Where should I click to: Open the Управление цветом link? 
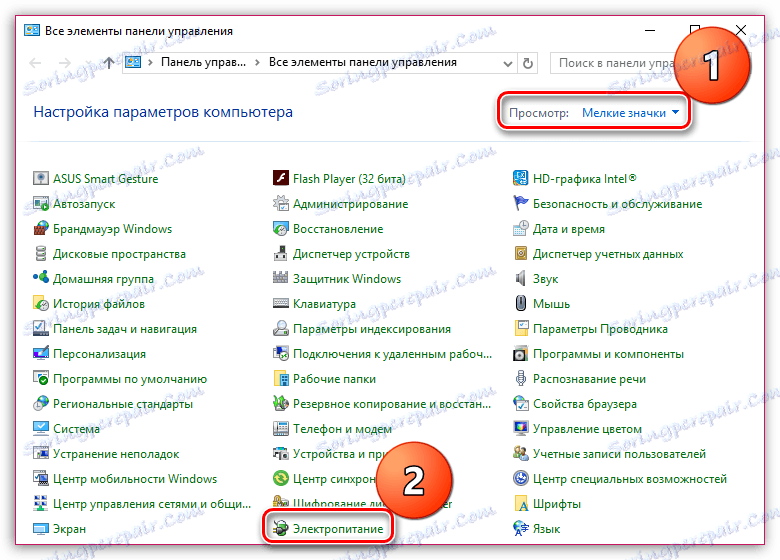point(587,429)
